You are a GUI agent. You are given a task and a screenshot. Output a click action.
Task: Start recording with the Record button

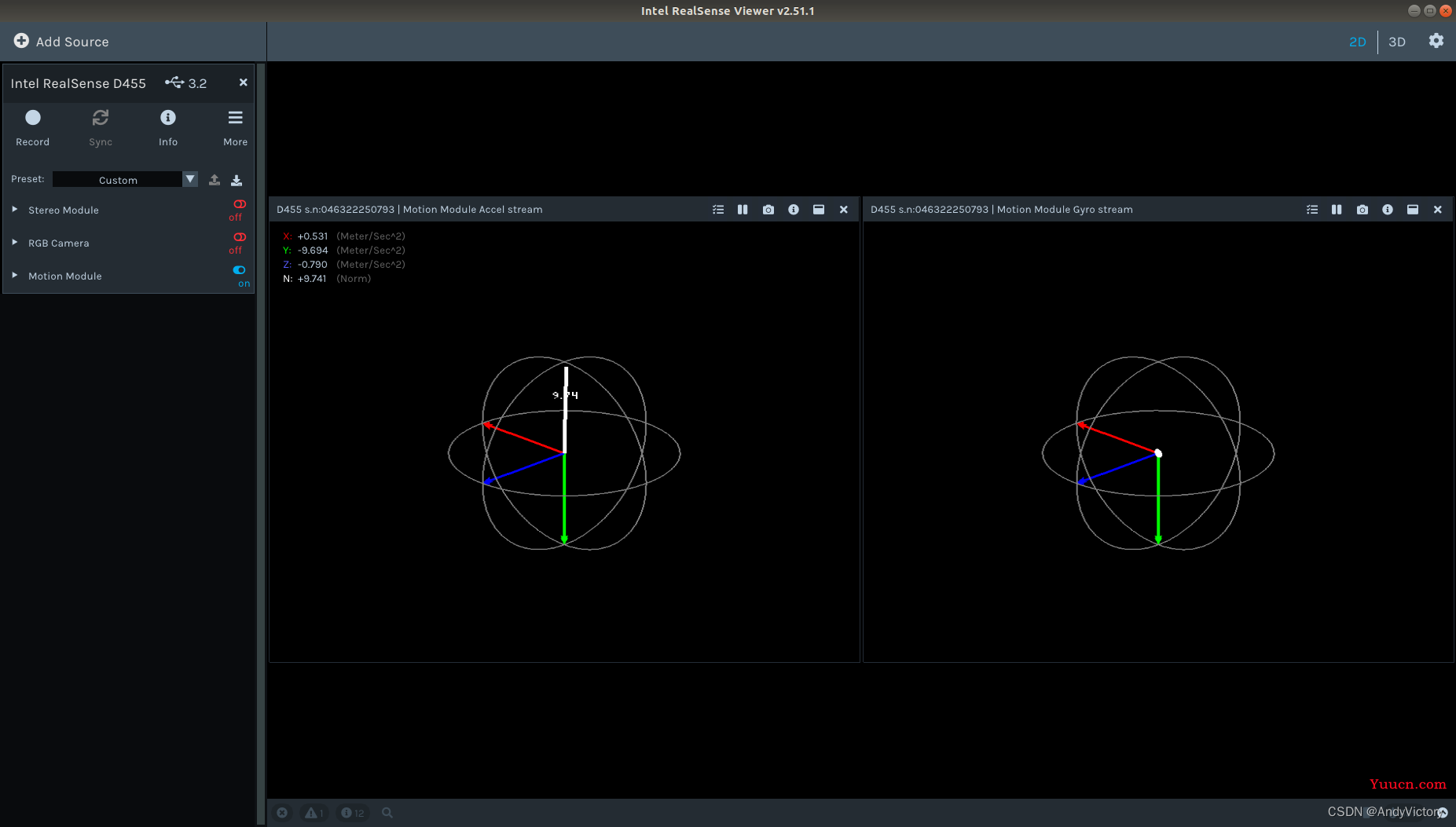coord(32,128)
